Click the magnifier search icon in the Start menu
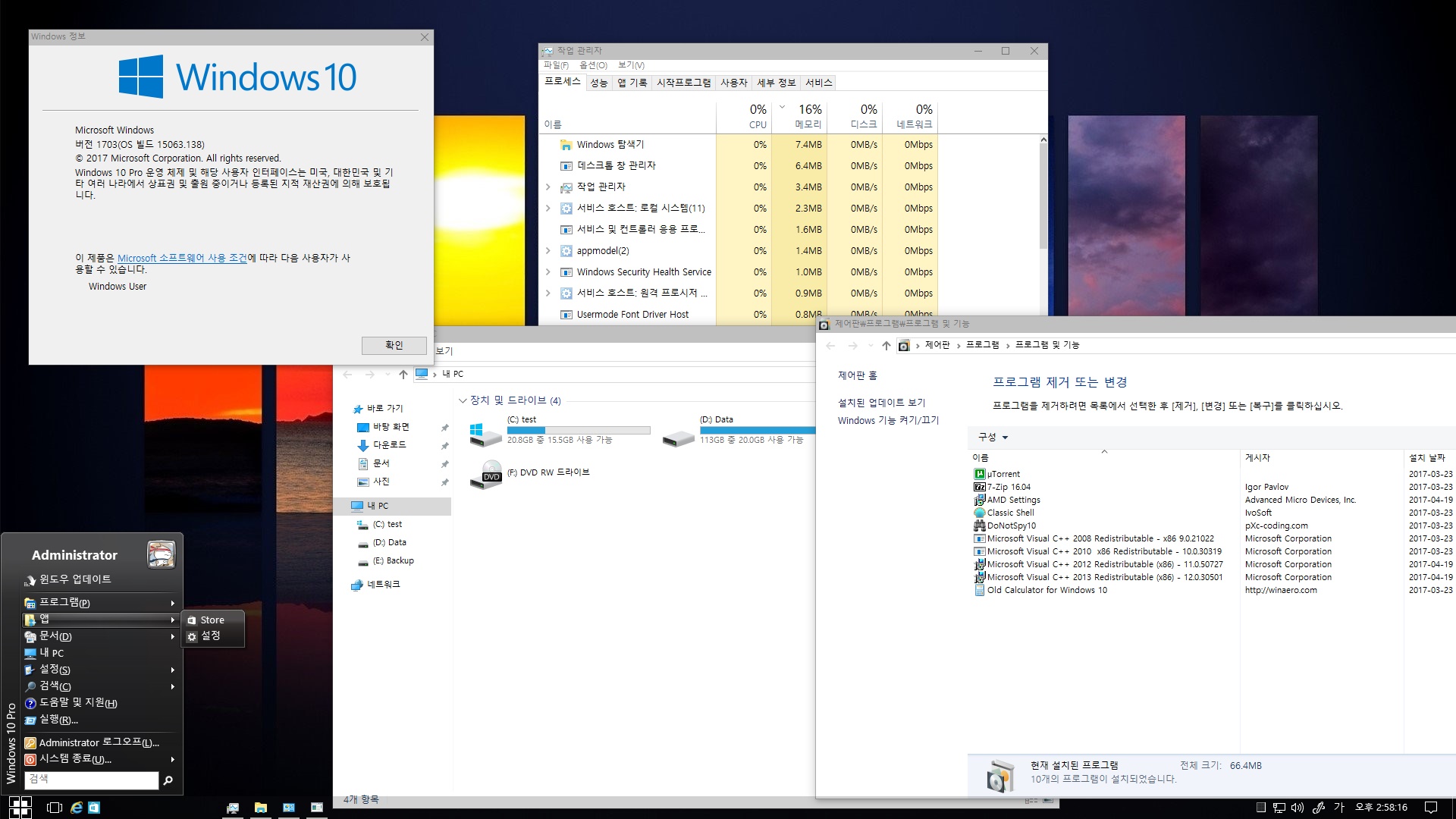The height and width of the screenshot is (819, 1456). click(x=168, y=780)
